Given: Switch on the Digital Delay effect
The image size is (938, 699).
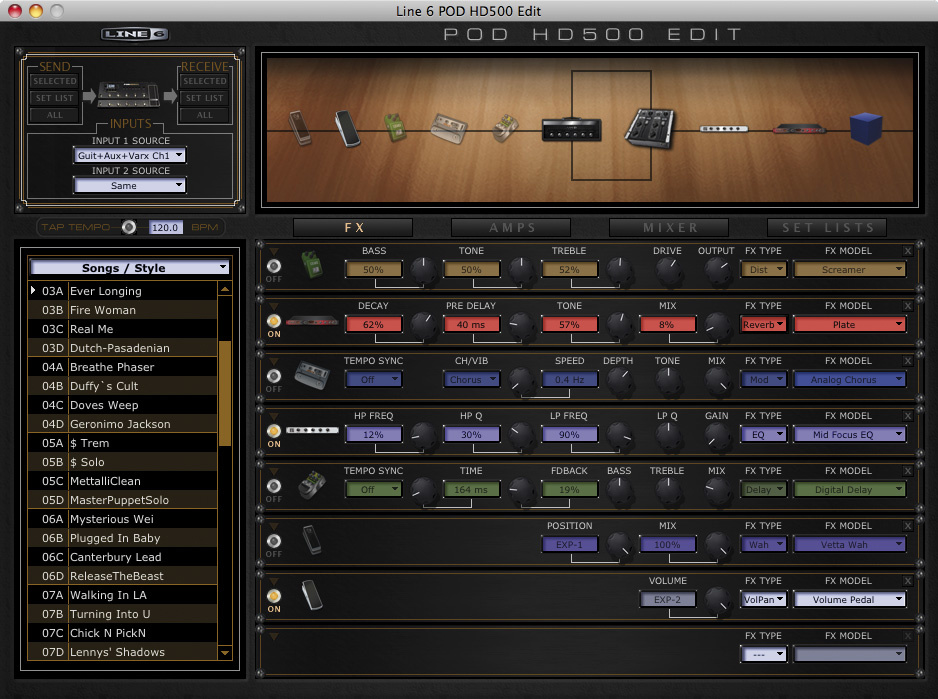Looking at the screenshot, I should [x=273, y=487].
